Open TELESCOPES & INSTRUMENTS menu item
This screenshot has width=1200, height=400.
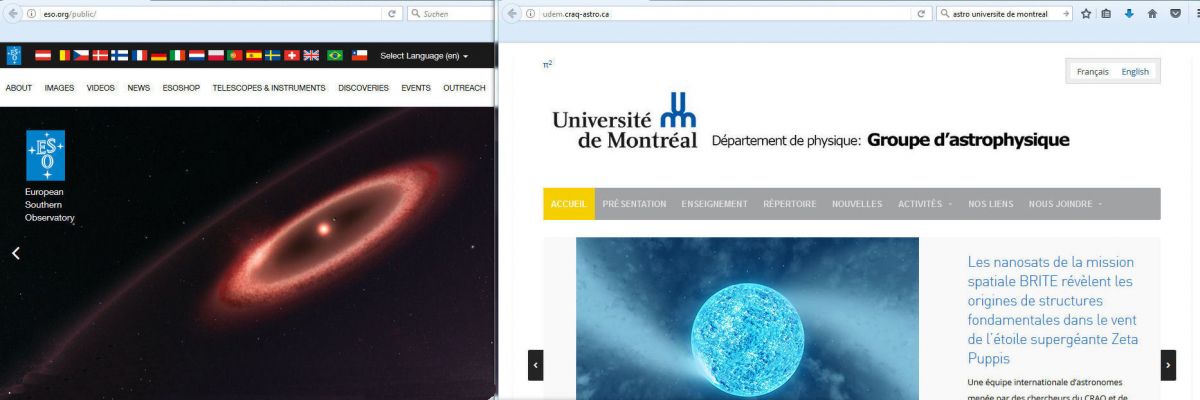click(x=269, y=88)
